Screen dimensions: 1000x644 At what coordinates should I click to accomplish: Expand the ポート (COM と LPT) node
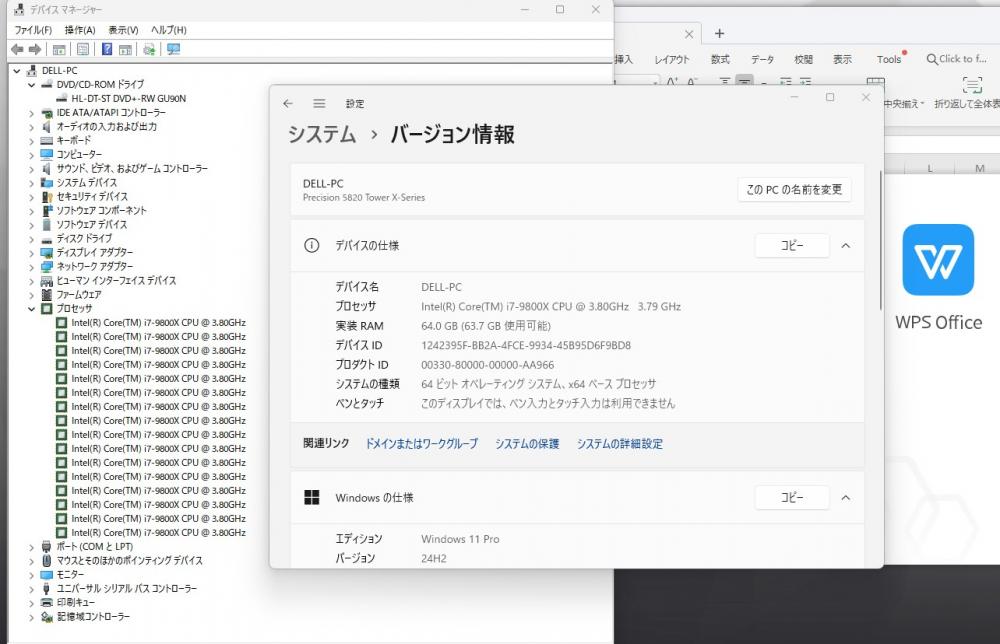tap(31, 547)
